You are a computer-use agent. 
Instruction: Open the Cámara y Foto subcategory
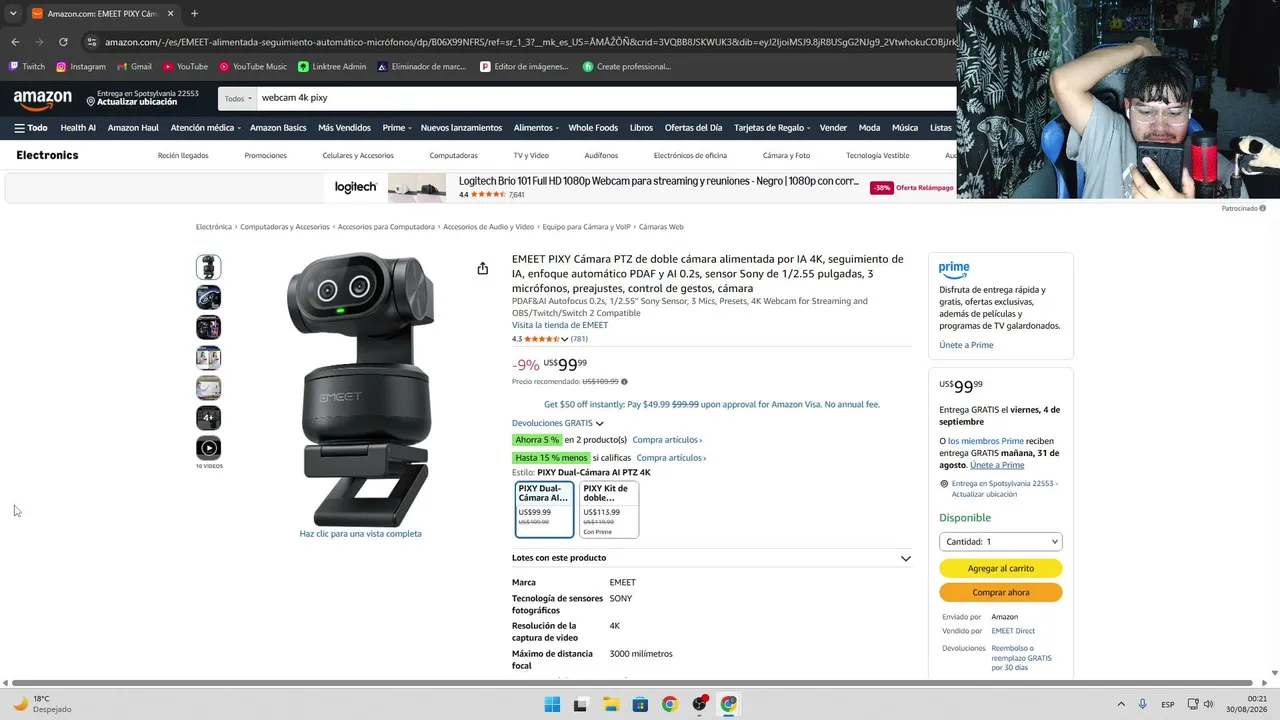click(x=786, y=156)
